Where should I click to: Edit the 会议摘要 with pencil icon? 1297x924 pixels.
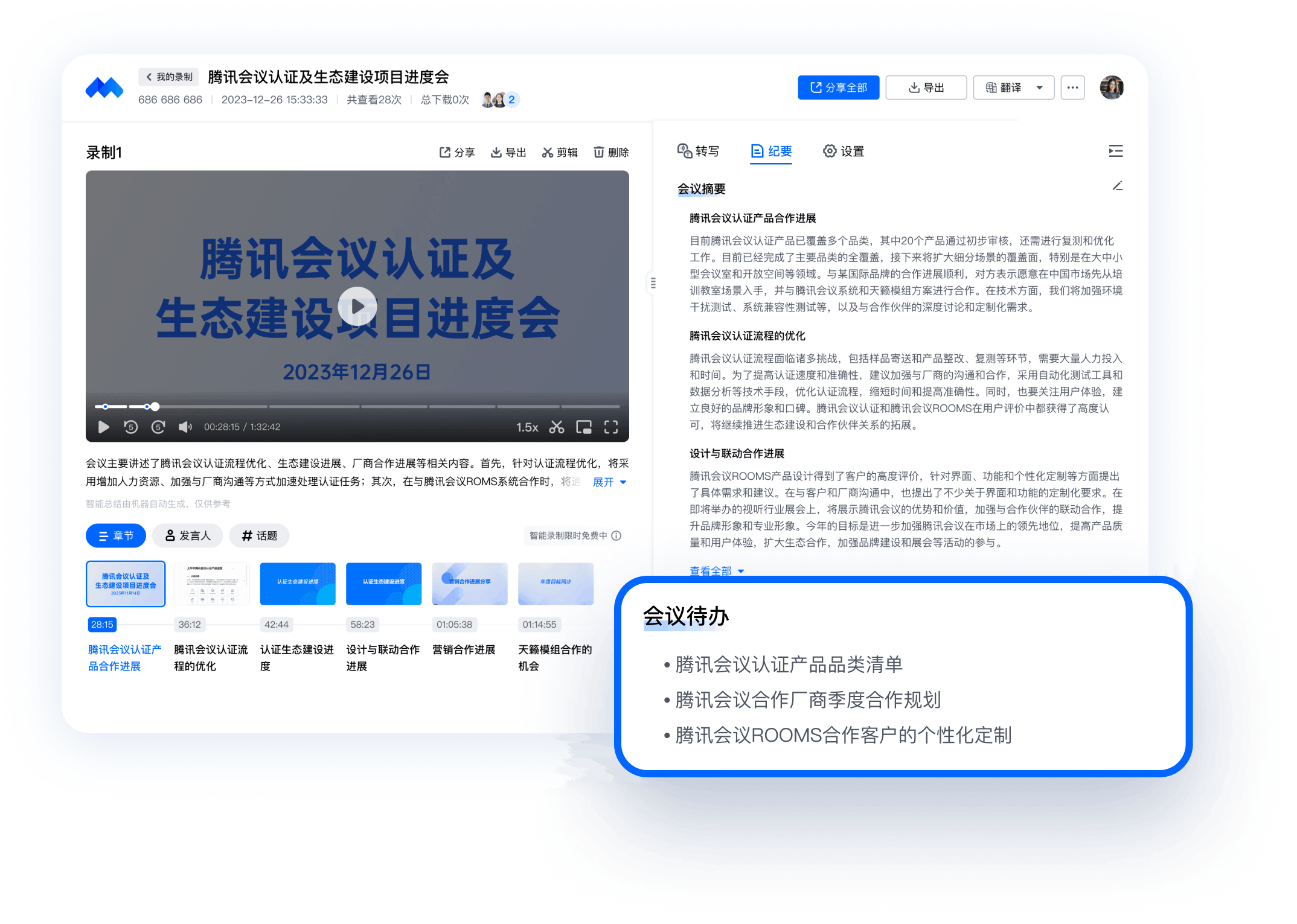1118,186
